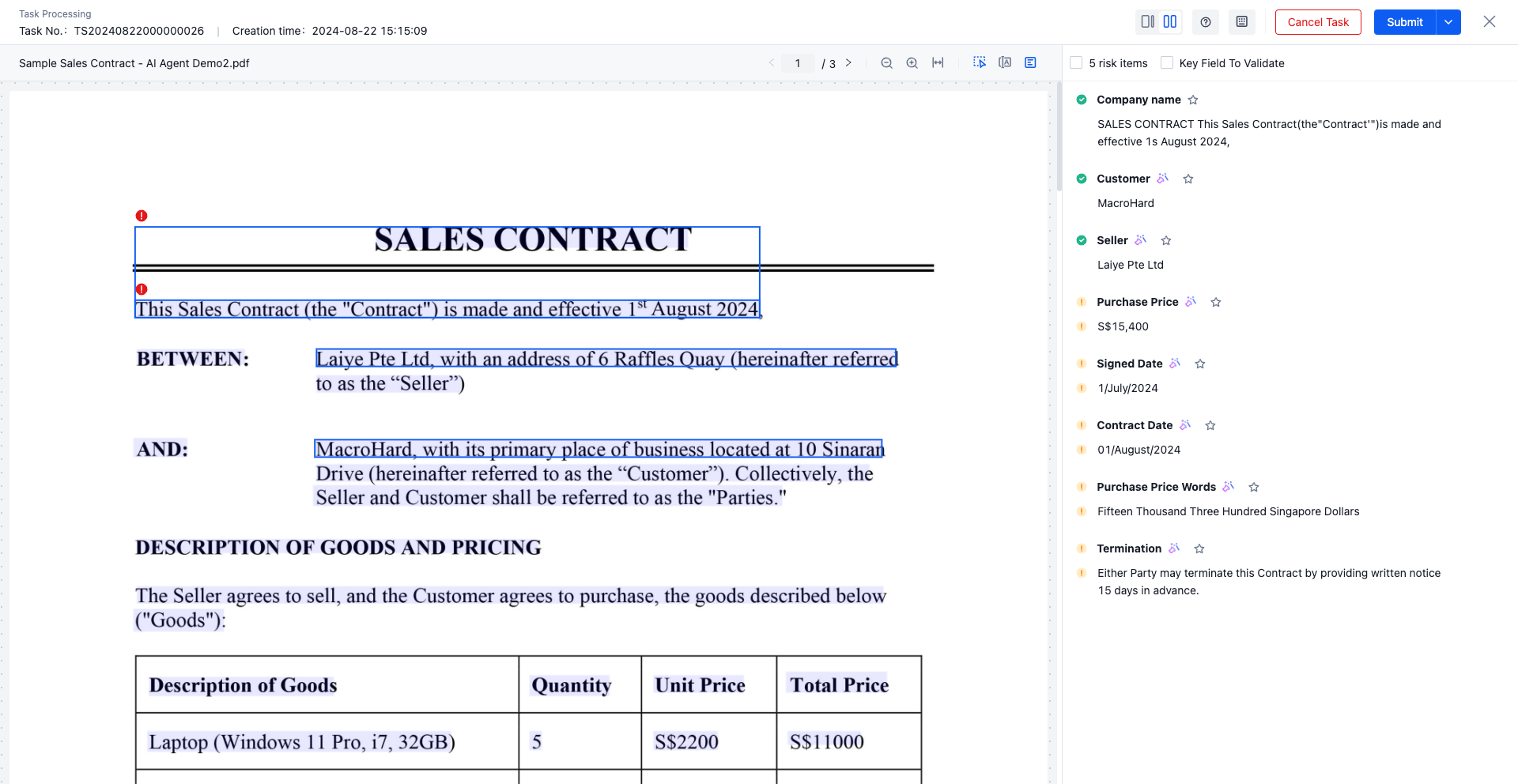Click the page number input field
Screen dimensions: 1518x784
tap(798, 63)
